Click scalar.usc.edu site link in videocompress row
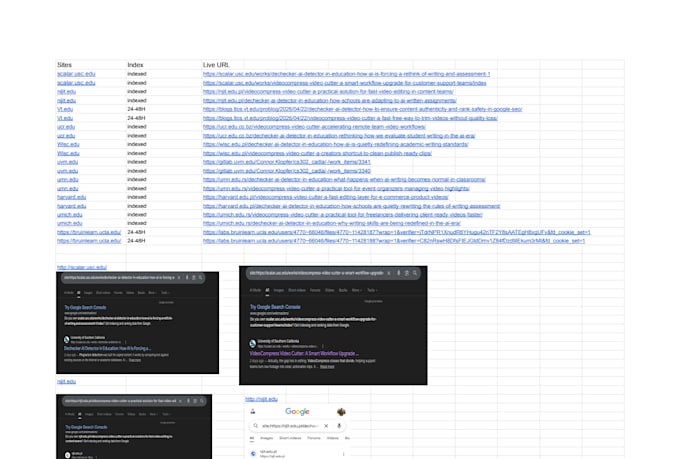680x459 pixels. tap(76, 83)
